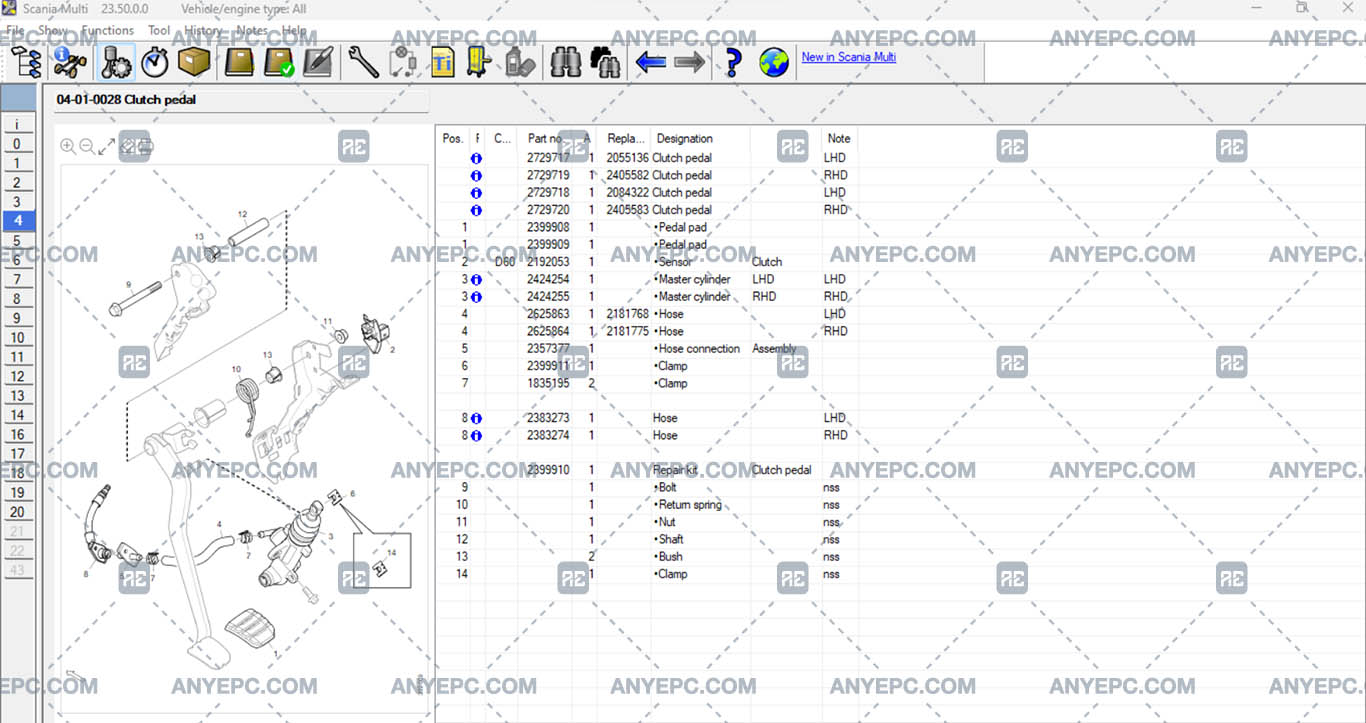Select main group tab 10
The width and height of the screenshot is (1366, 723).
(x=17, y=338)
